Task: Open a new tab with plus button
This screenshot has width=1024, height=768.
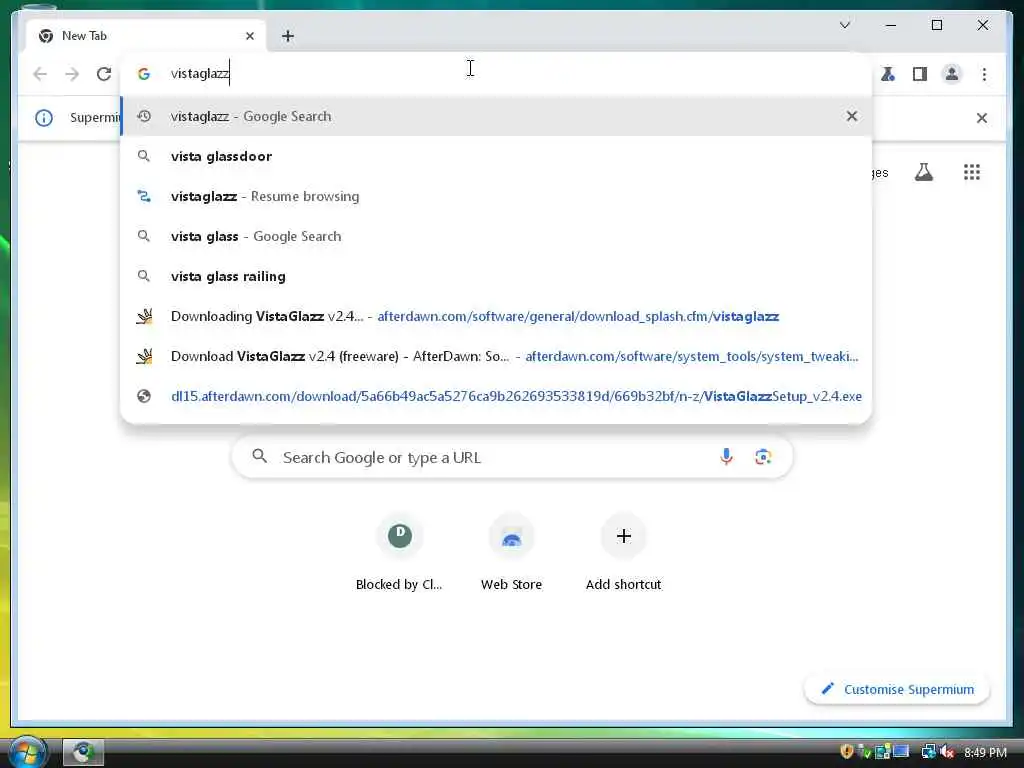Action: (x=288, y=36)
